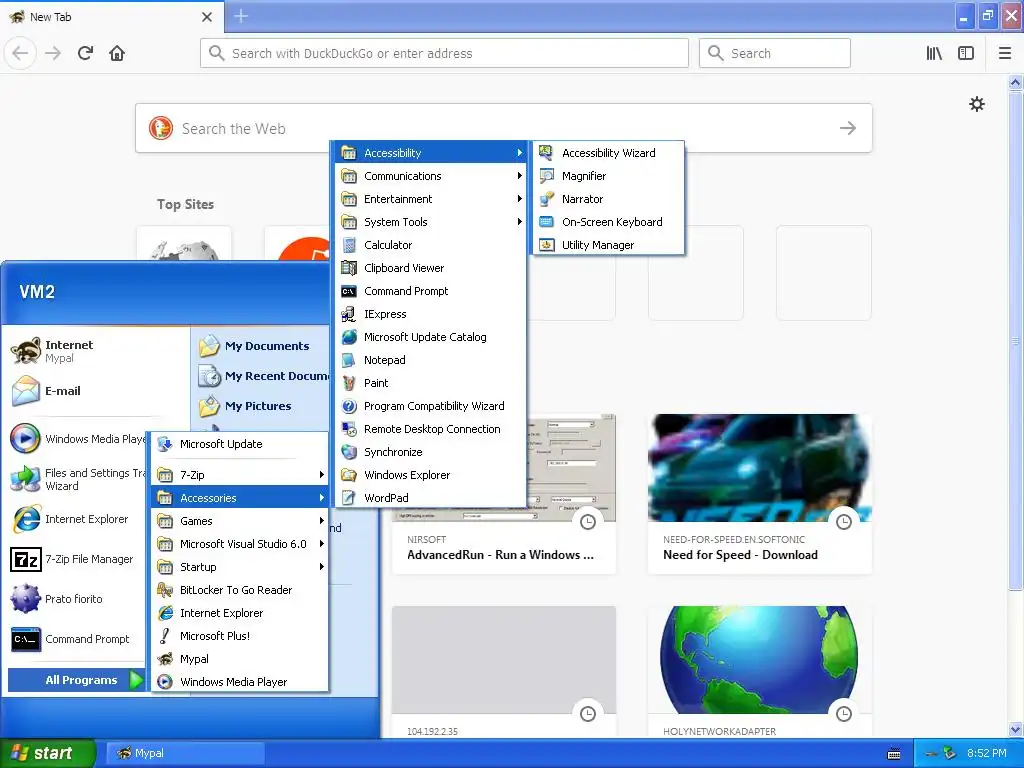Screen dimensions: 1024x768
Task: Open Program Compatibility Wizard
Action: (431, 406)
